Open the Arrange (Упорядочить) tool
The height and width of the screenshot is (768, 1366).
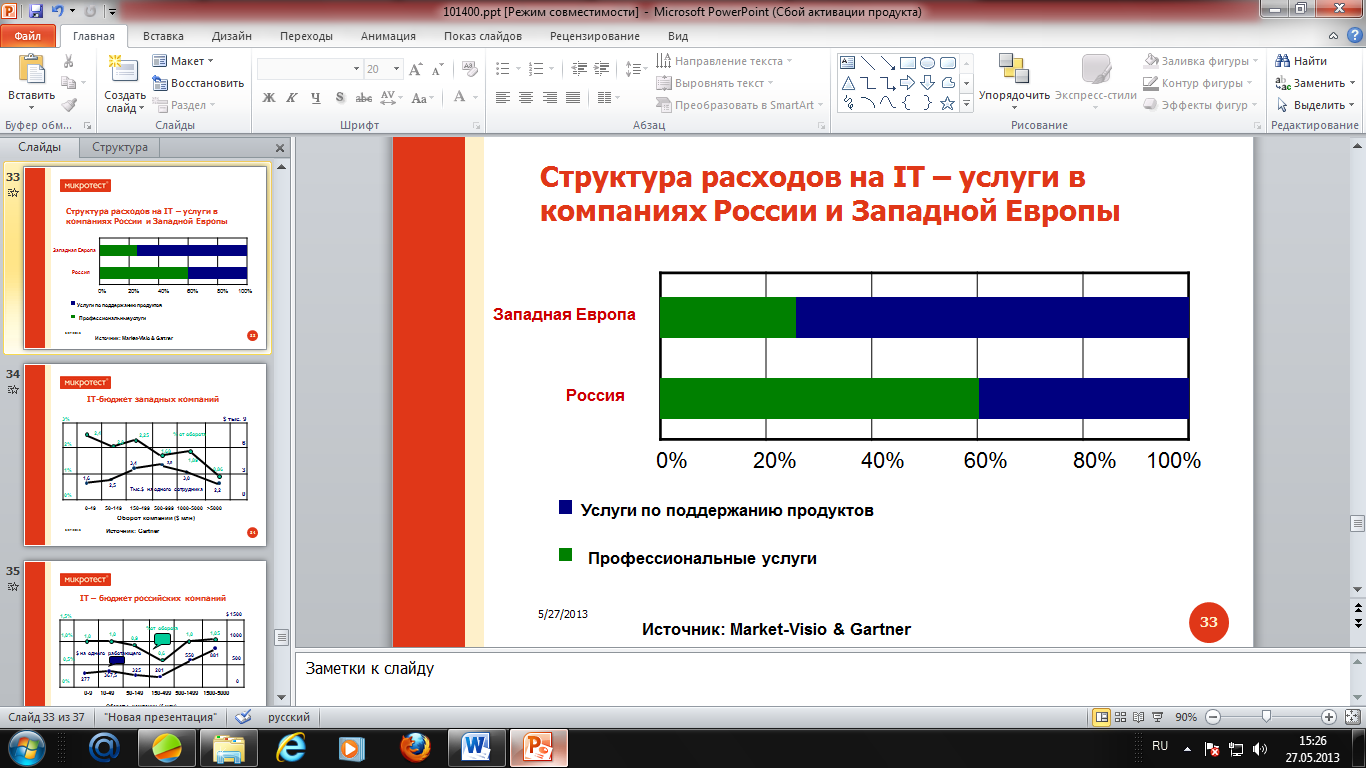(x=1014, y=80)
